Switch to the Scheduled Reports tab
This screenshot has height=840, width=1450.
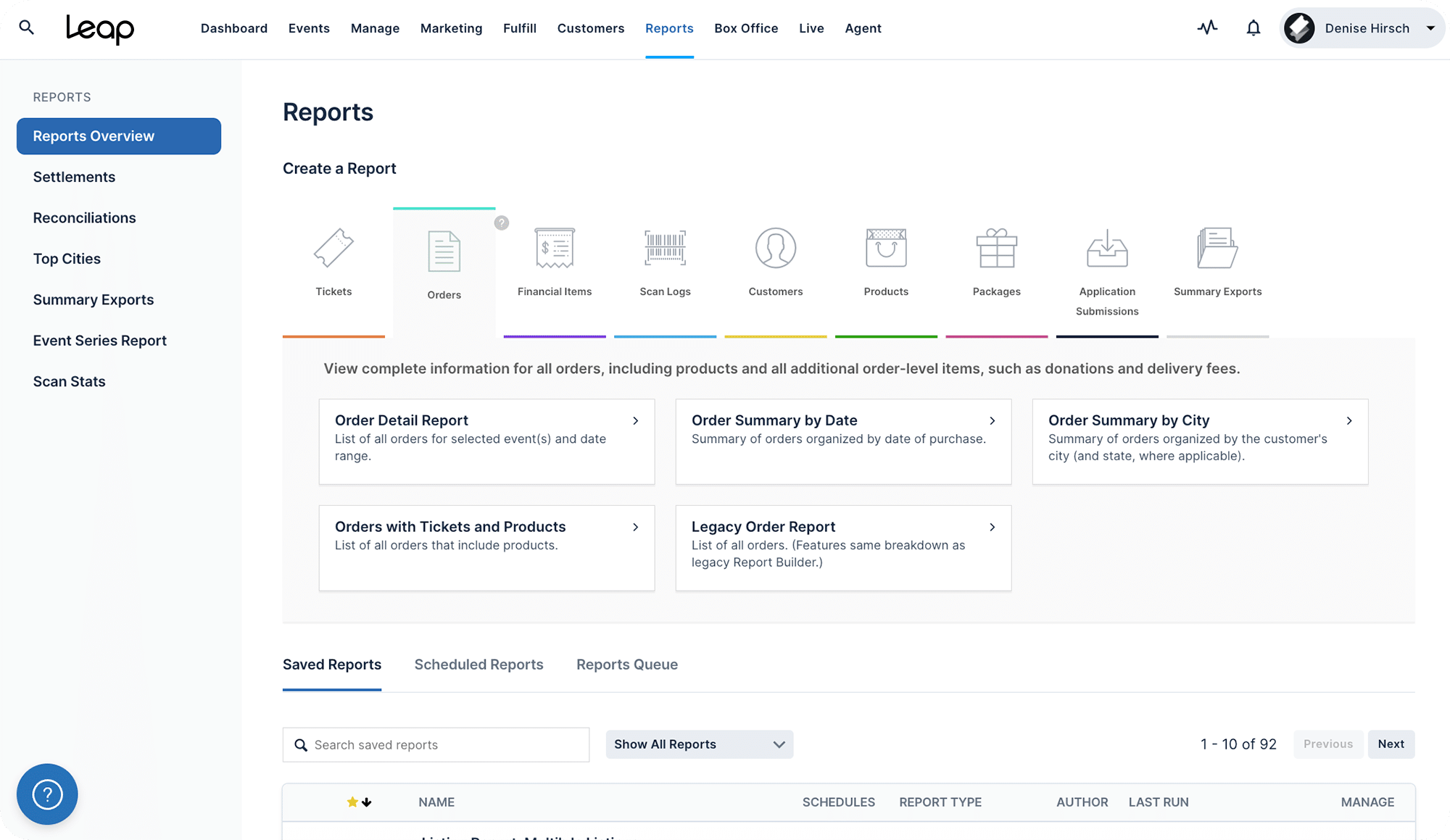478,665
